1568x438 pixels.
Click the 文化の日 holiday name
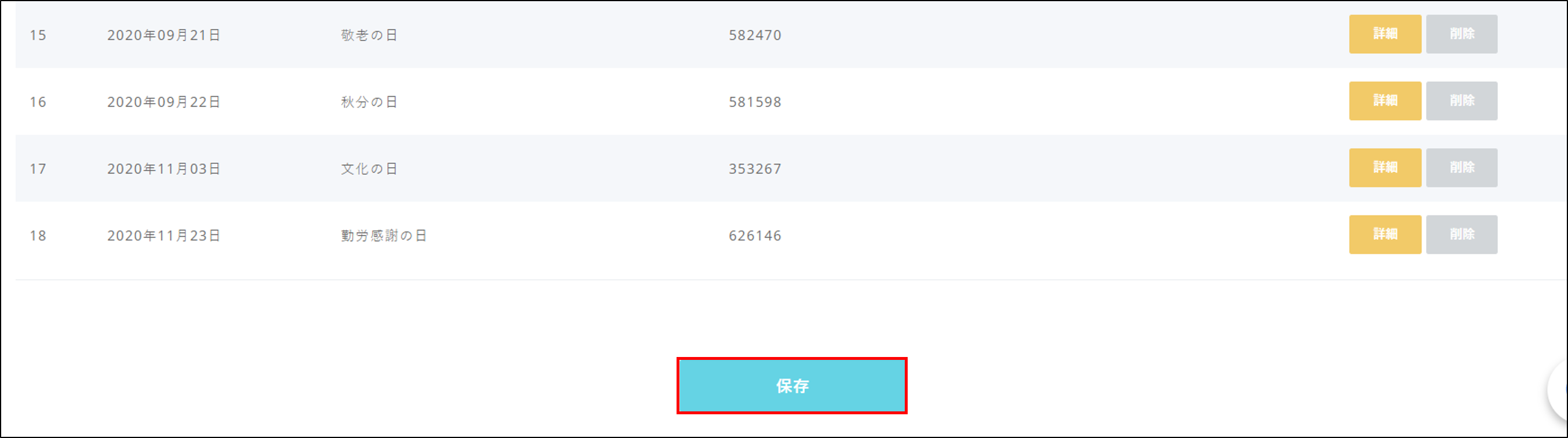pyautogui.click(x=369, y=169)
